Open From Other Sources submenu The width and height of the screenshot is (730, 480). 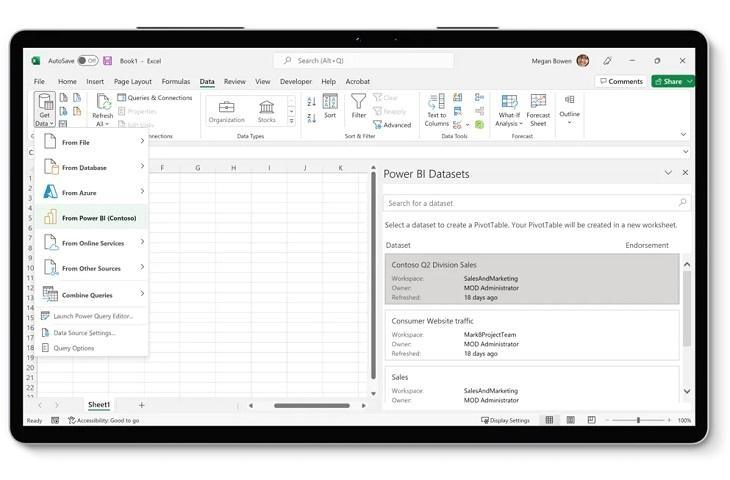(x=92, y=268)
